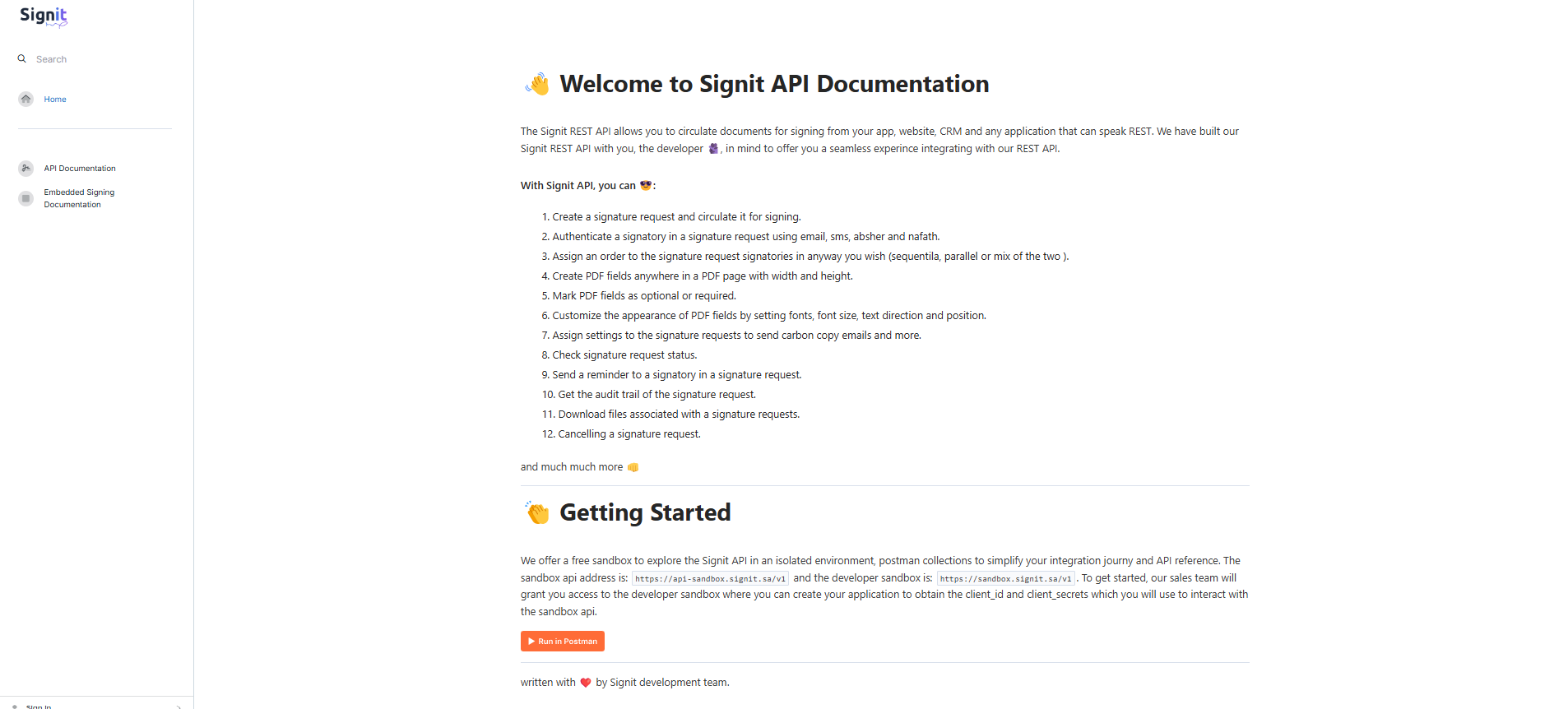Click the sunglasses emoji after 'you can'

(646, 185)
